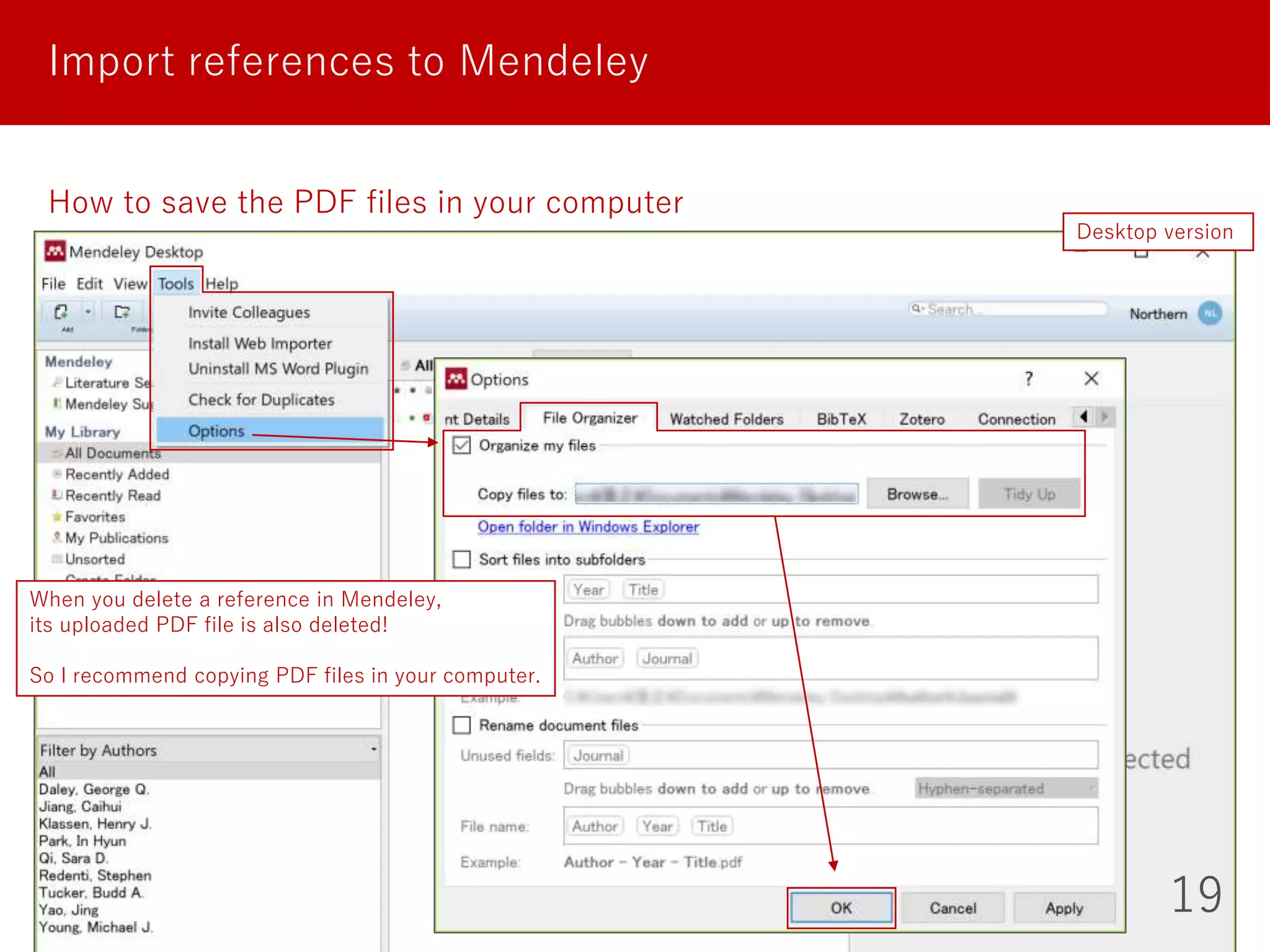Click the search magnifier icon

coord(917,309)
